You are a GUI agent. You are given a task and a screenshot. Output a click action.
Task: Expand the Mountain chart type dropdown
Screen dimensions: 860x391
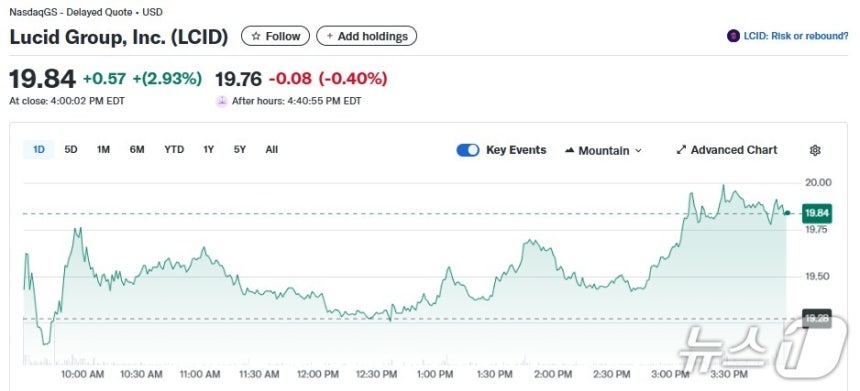[603, 150]
